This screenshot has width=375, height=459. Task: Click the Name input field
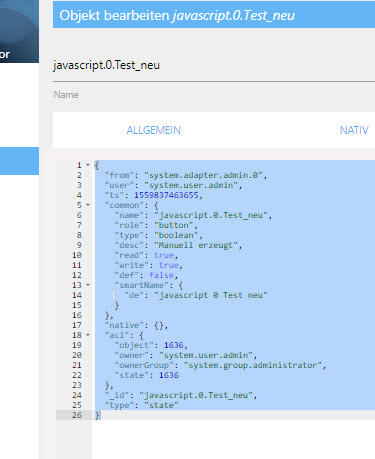pos(214,65)
